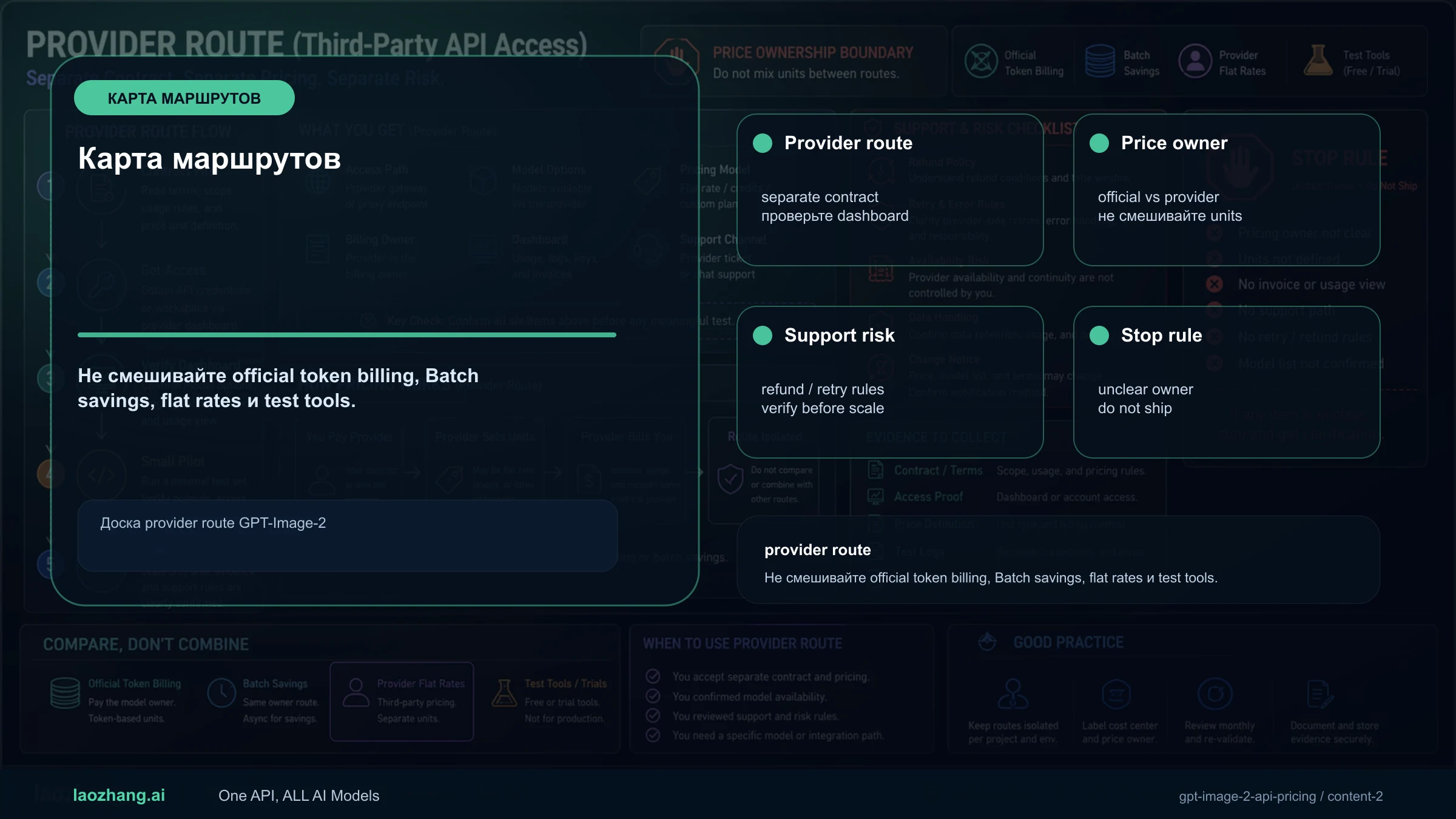Check You need a specific model or integration path
1456x819 pixels.
point(653,735)
